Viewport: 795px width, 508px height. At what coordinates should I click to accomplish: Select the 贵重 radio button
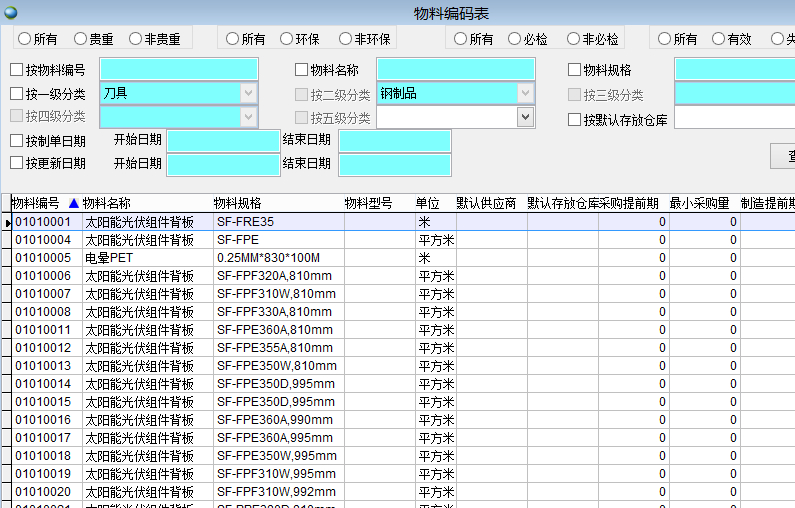point(81,39)
